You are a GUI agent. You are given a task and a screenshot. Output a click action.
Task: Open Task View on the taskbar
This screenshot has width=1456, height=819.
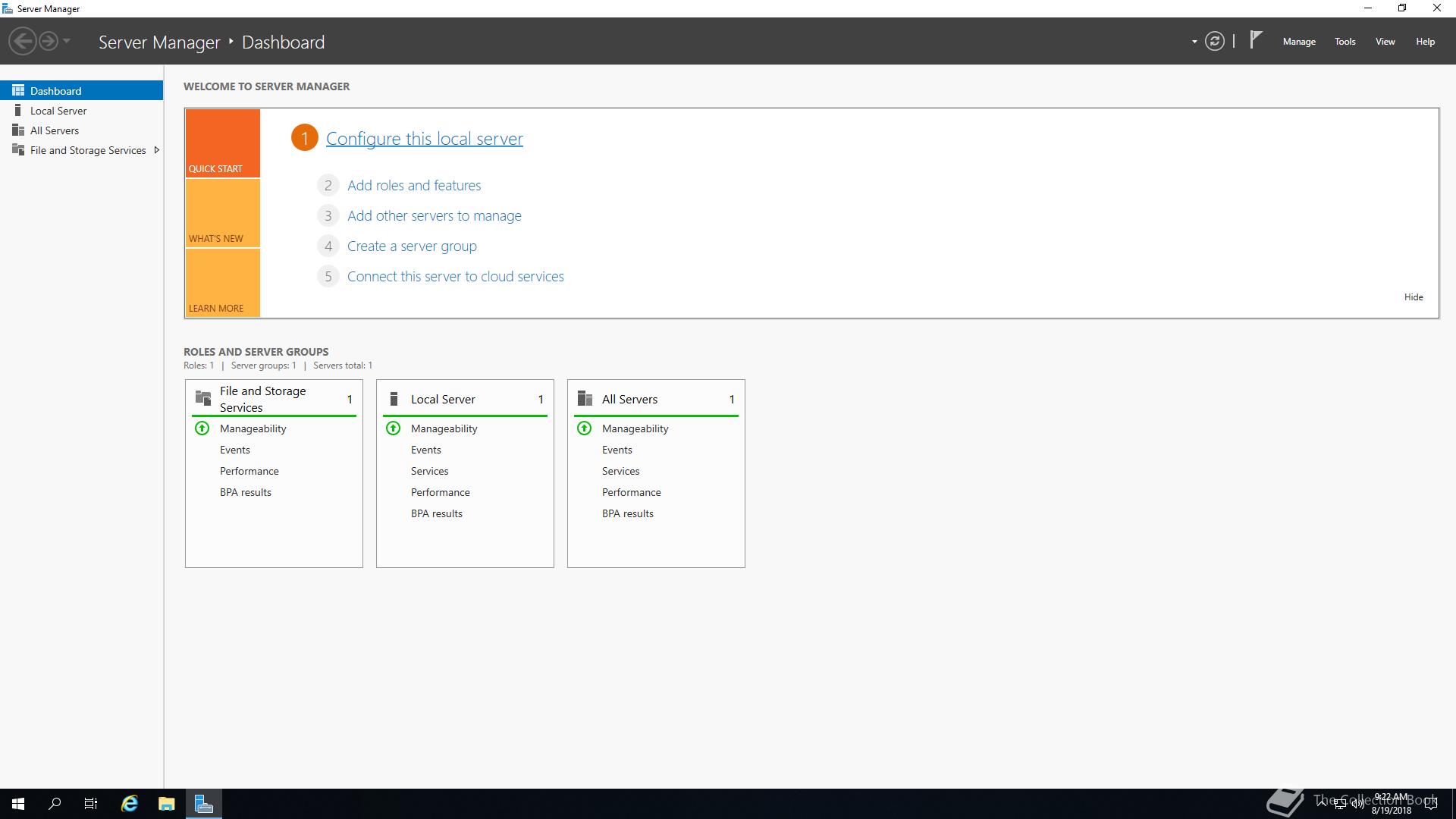pos(91,804)
